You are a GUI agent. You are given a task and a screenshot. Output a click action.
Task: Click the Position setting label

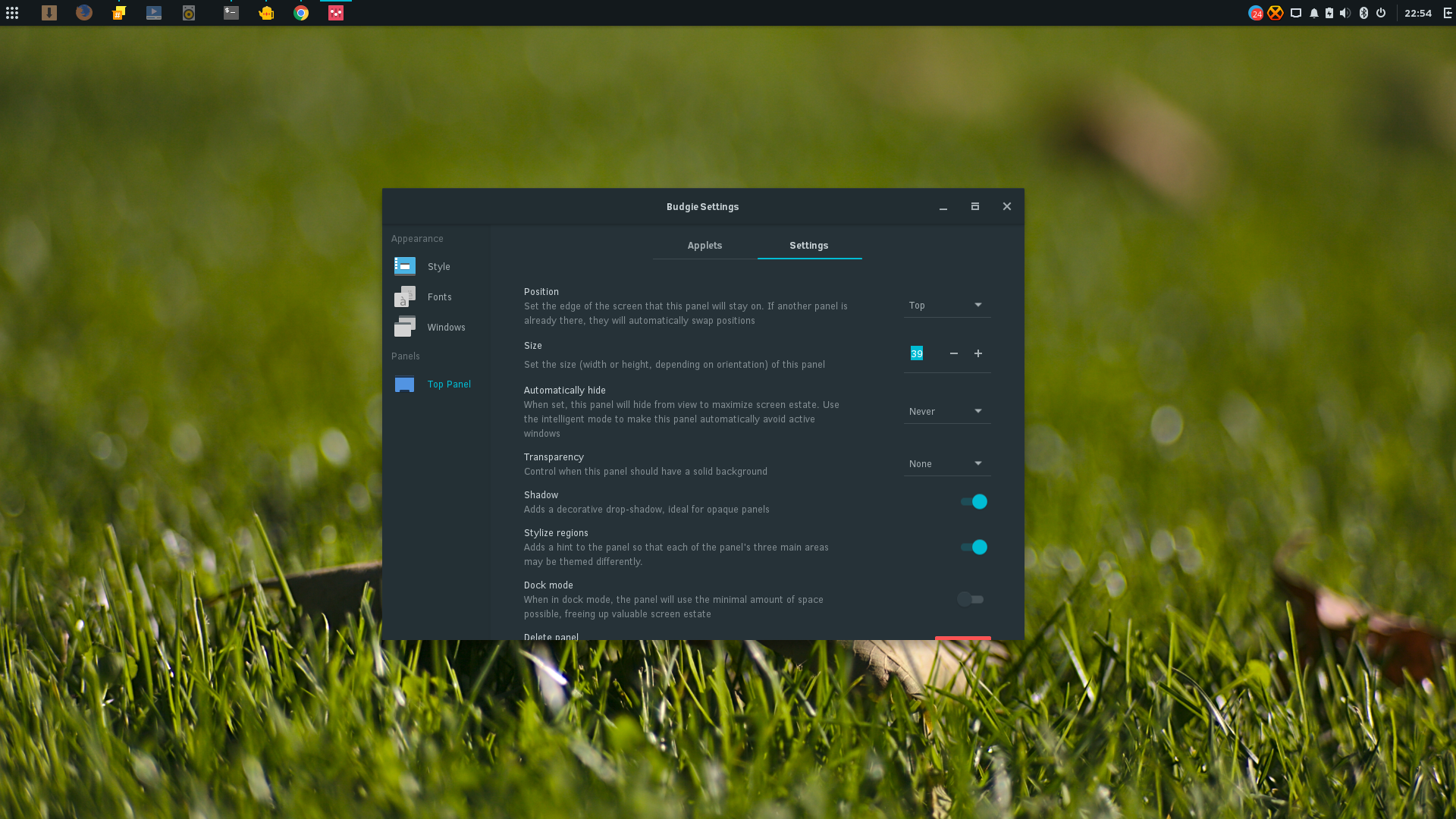point(541,291)
